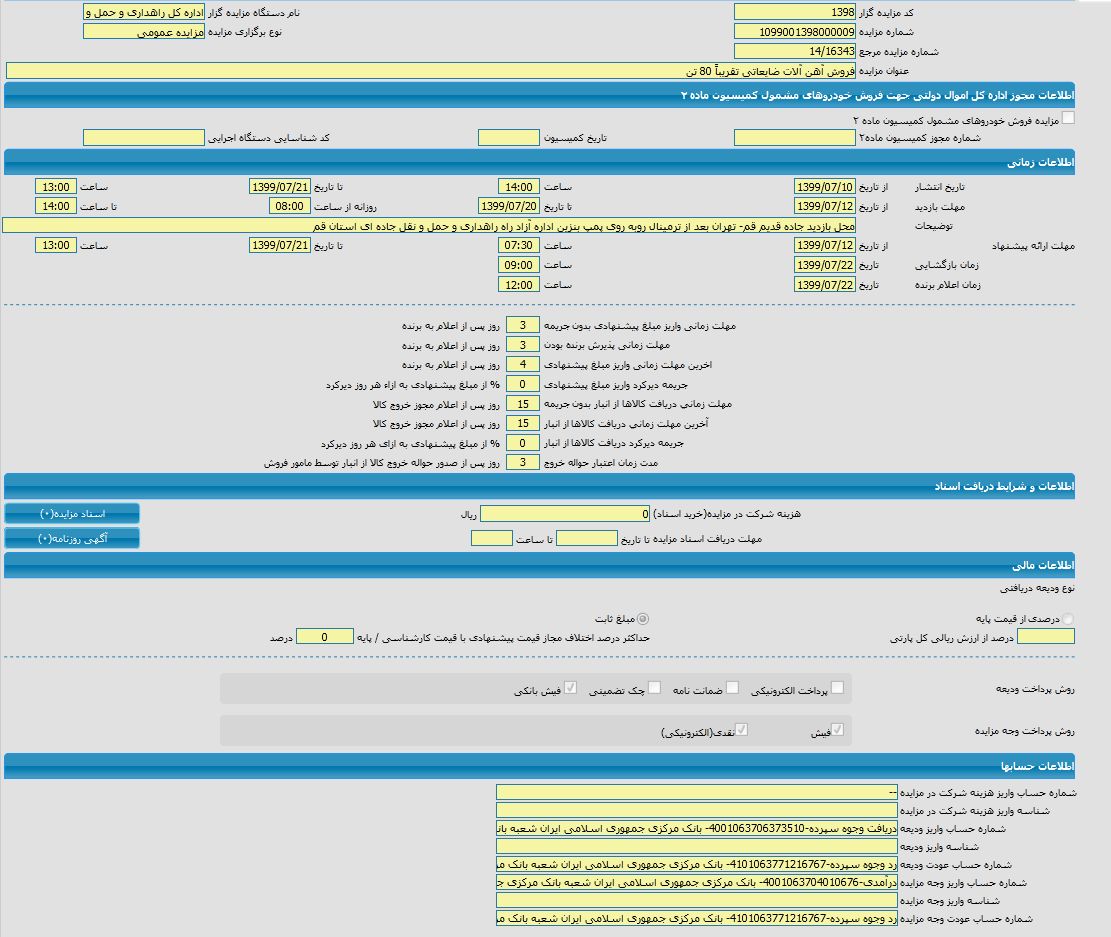Viewport: 1111px width, 937px height.
Task: Click the عنوان مزایده title field
Action: [430, 71]
